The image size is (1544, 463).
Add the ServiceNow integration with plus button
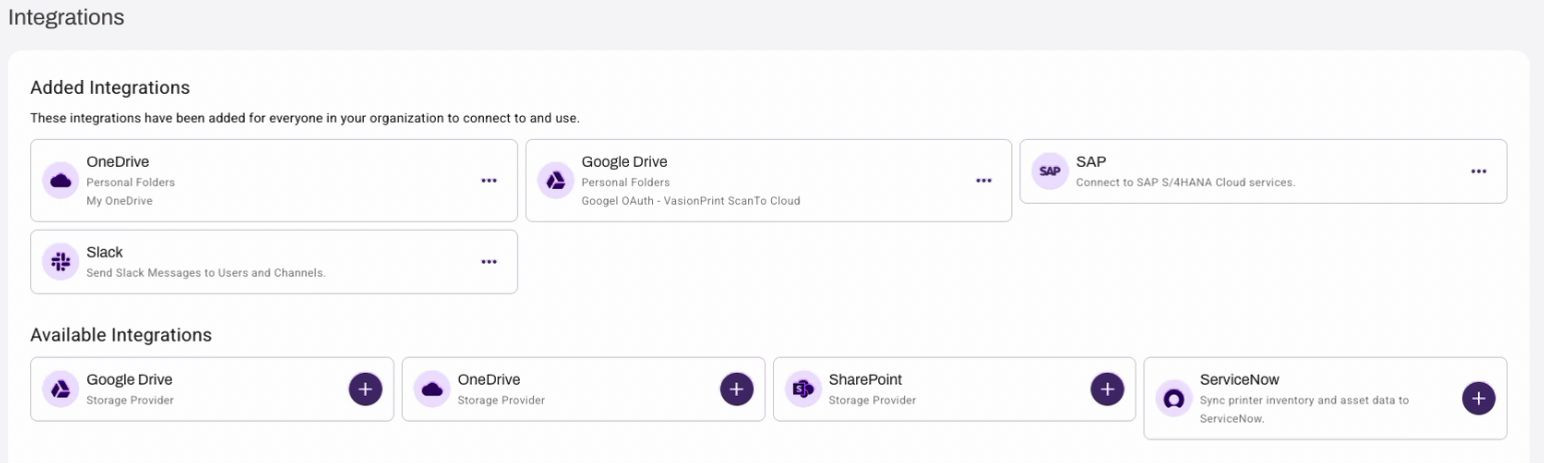click(1478, 398)
